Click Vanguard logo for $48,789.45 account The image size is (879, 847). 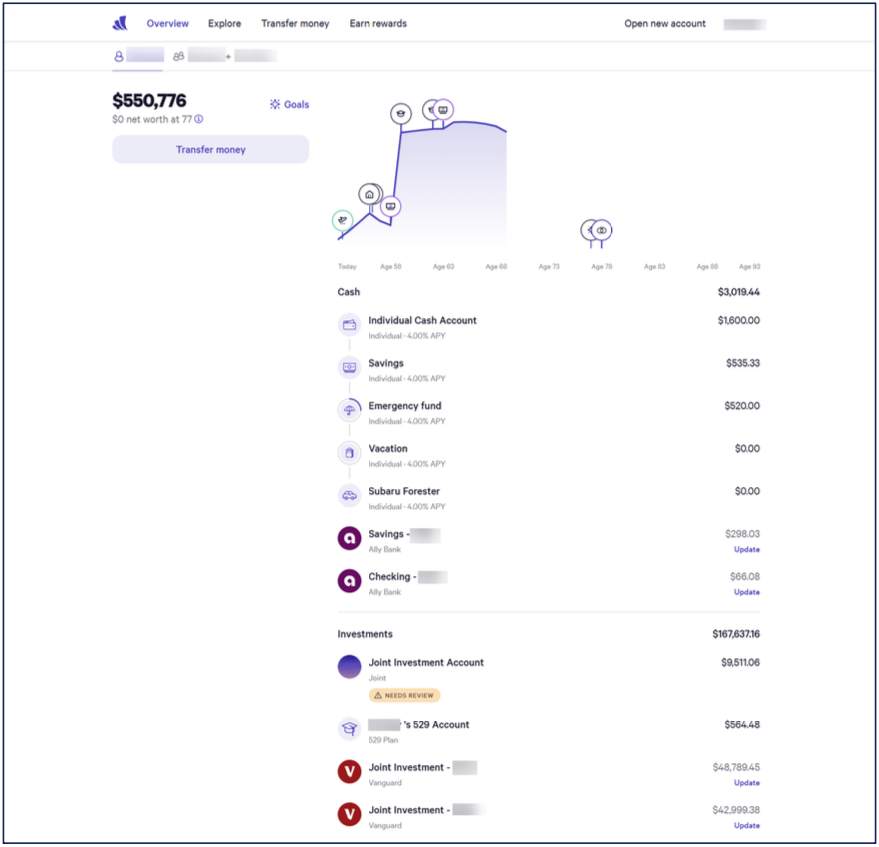pyautogui.click(x=349, y=771)
